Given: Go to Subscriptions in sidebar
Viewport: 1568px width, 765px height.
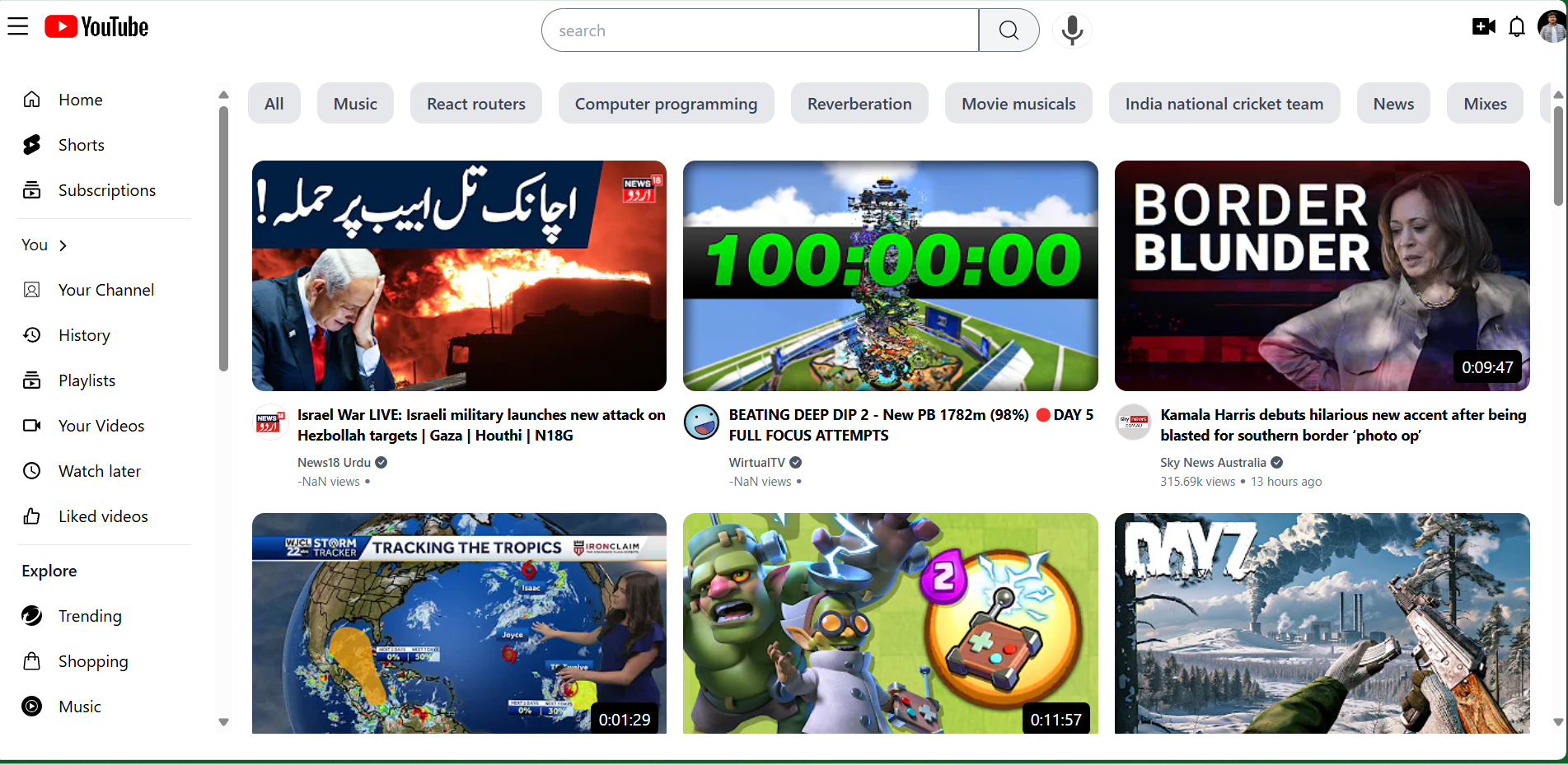Looking at the screenshot, I should (106, 190).
